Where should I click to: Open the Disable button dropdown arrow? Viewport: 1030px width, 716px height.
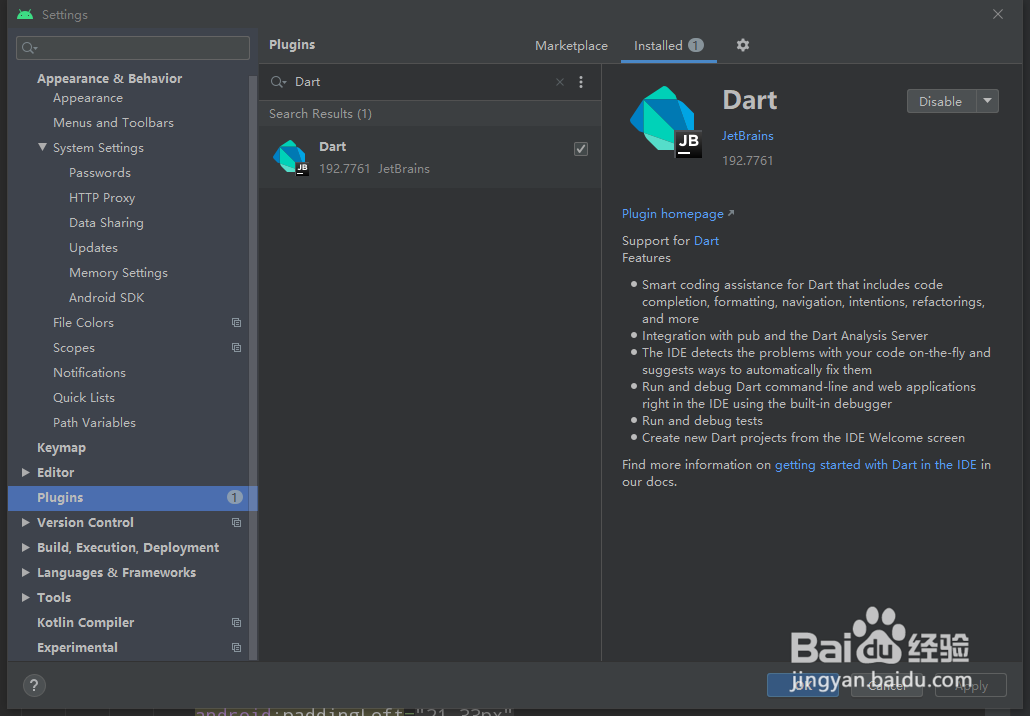tap(987, 101)
